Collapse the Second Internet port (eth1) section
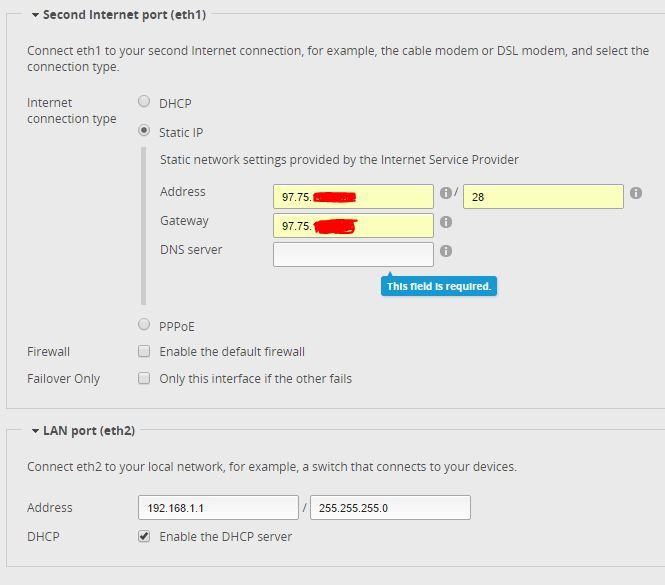The image size is (665, 585). (35, 15)
